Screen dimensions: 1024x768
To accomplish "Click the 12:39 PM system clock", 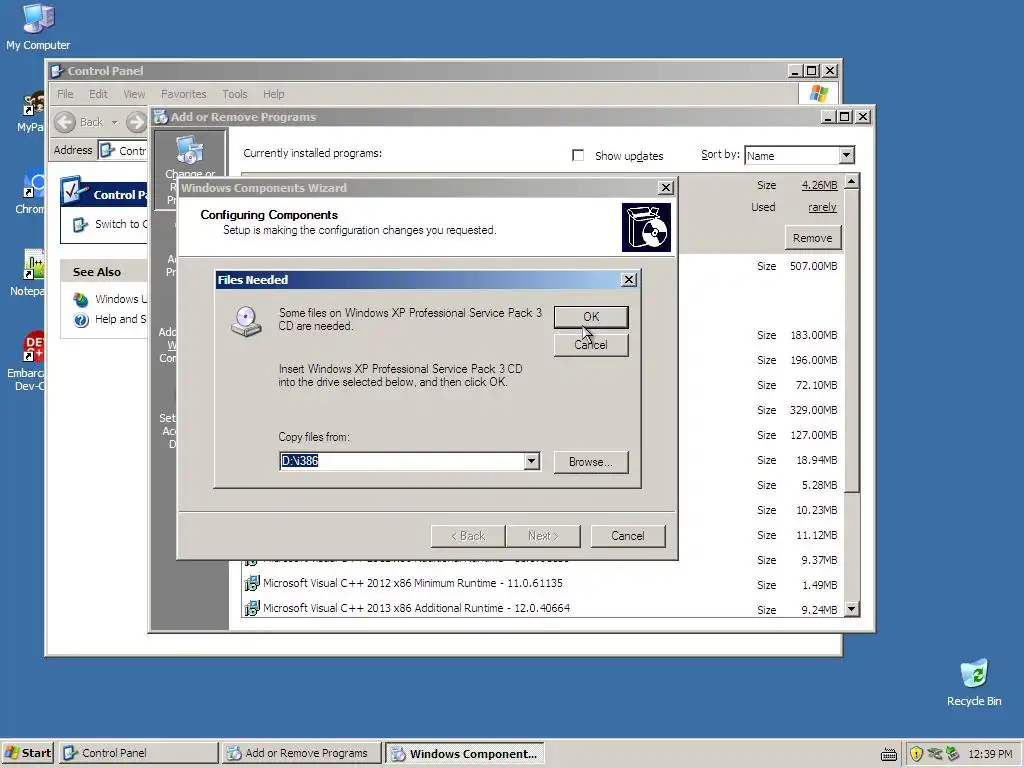I will point(990,754).
